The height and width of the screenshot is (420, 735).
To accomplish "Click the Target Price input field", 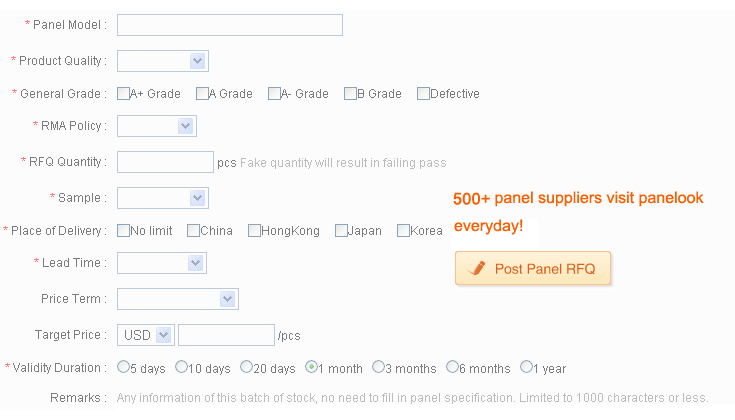I will pos(226,335).
